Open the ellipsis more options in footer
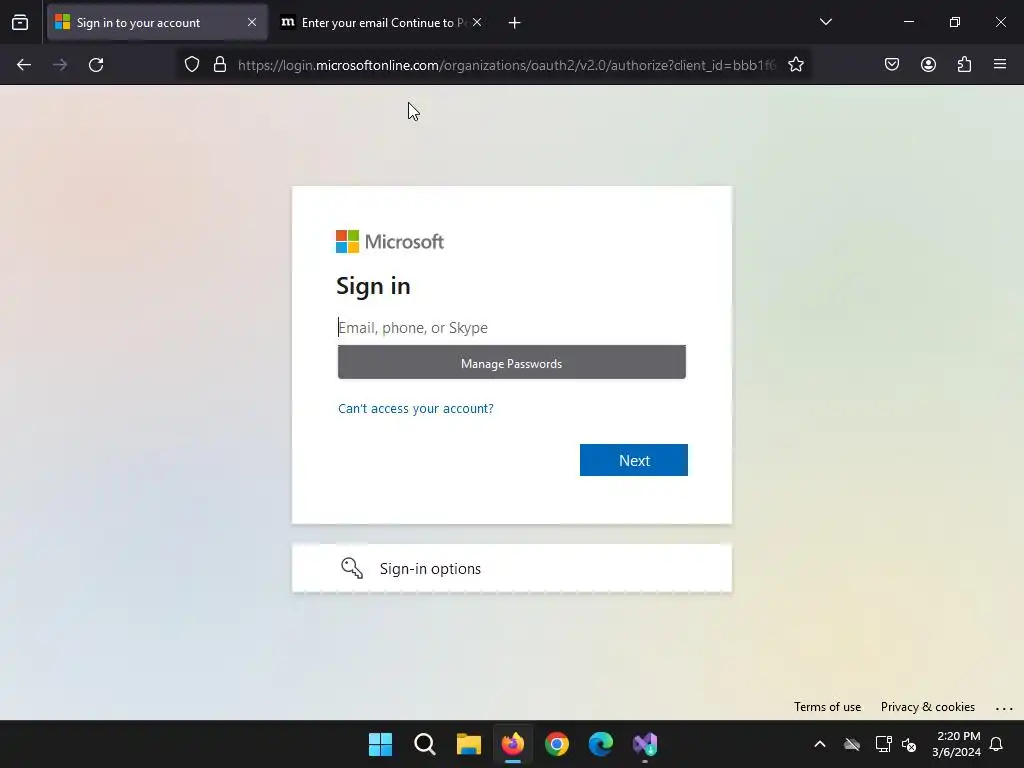Image resolution: width=1024 pixels, height=768 pixels. coord(1004,708)
